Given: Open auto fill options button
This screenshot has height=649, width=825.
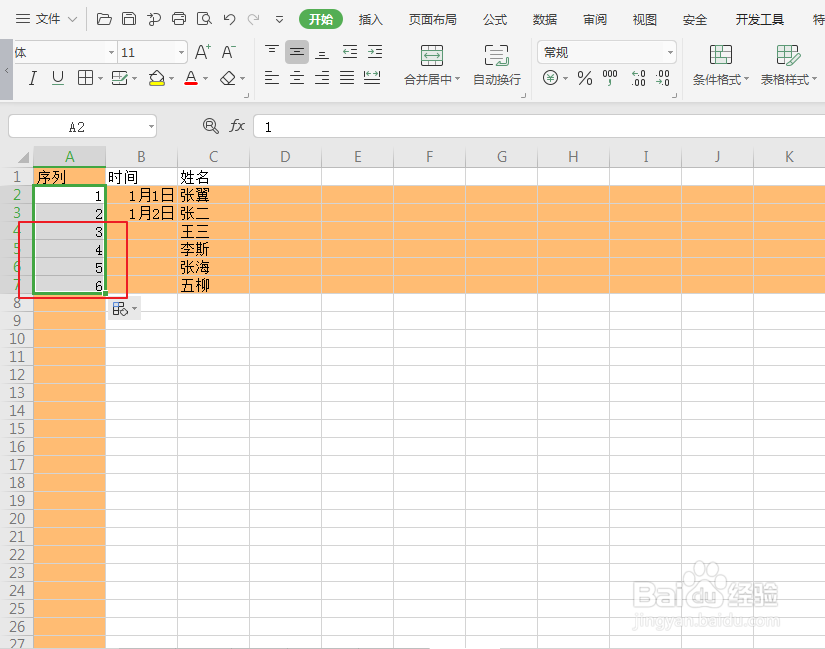Looking at the screenshot, I should [x=124, y=309].
